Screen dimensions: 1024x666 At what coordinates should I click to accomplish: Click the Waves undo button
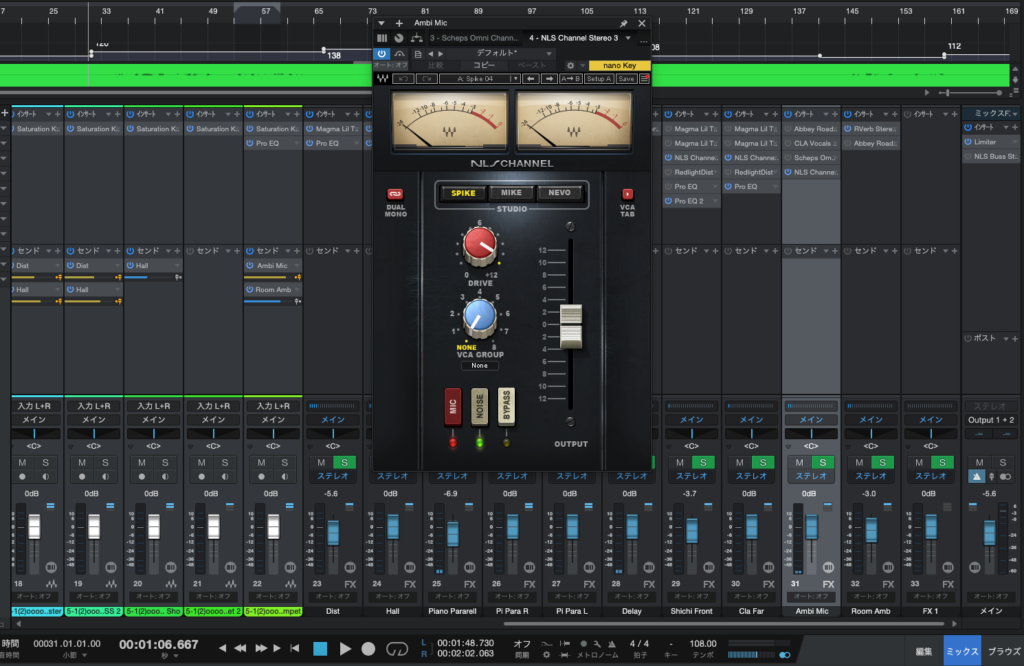tap(404, 78)
